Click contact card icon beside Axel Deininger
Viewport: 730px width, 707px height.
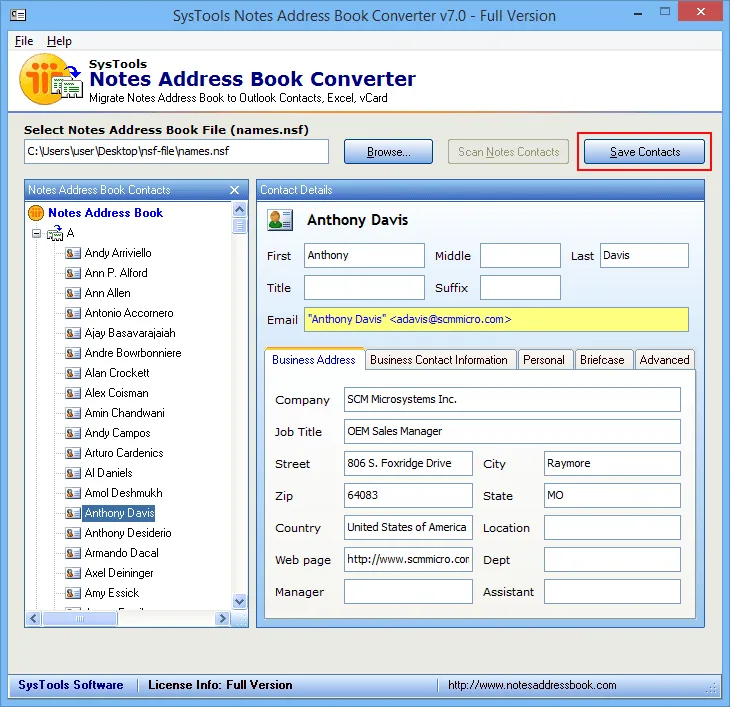point(73,573)
